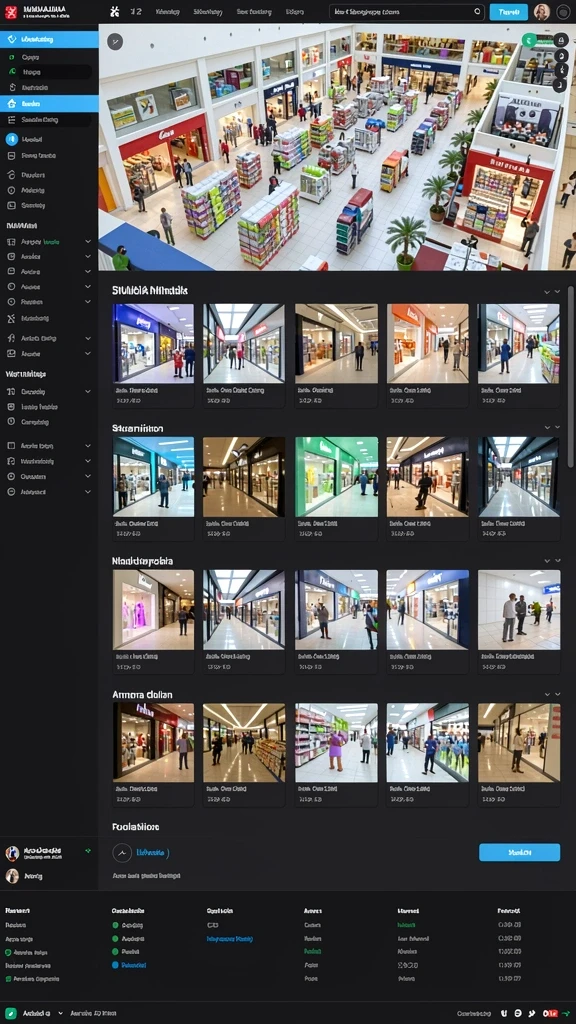Open the user avatar in the top bar
The height and width of the screenshot is (1024, 576).
point(541,12)
